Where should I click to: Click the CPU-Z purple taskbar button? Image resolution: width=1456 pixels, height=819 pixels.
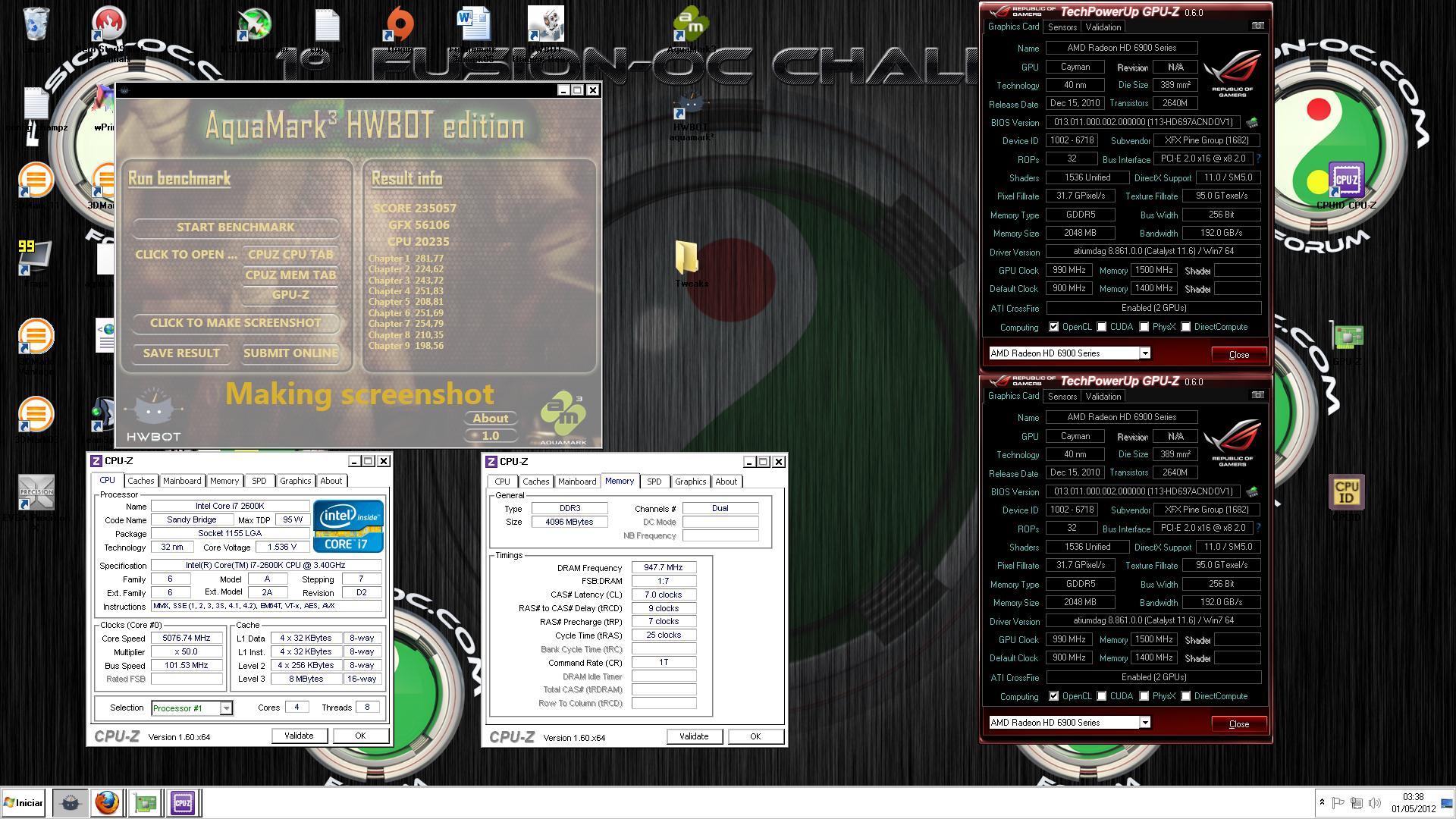tap(183, 802)
